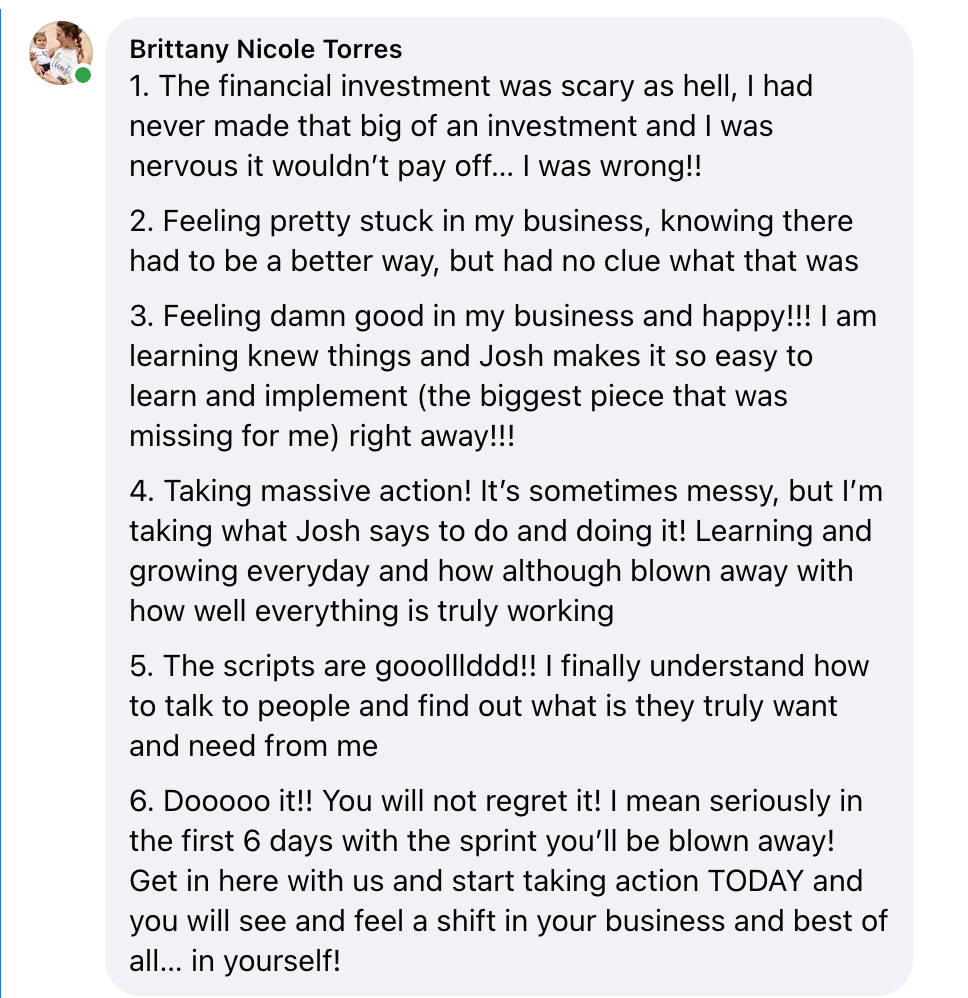Click the word 'TODAY' in the comment
Image resolution: width=968 pixels, height=998 pixels.
(755, 881)
